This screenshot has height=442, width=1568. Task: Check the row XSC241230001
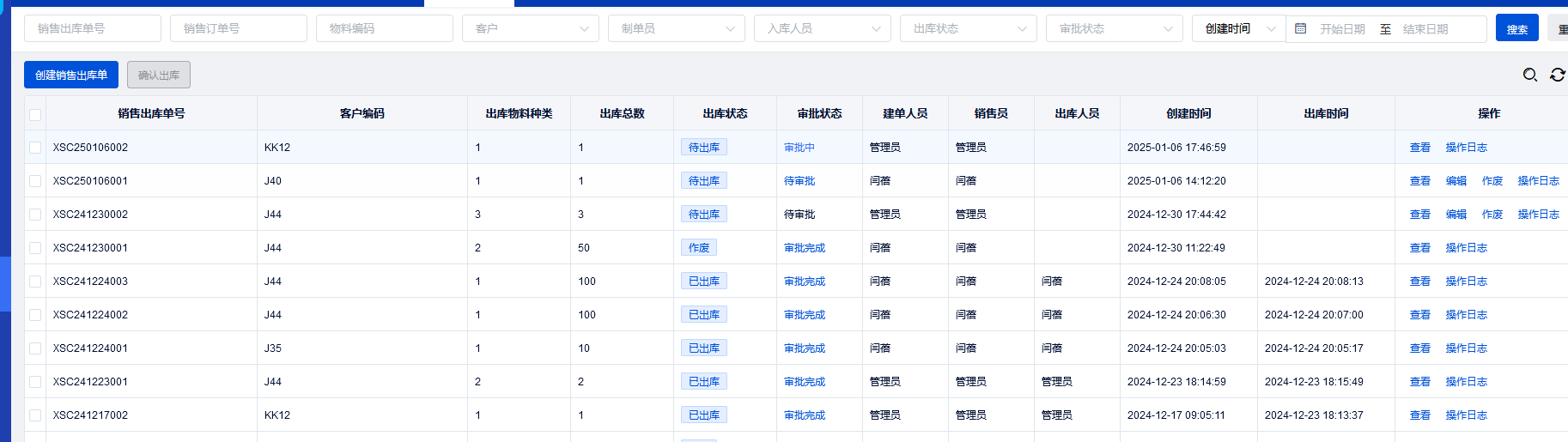click(x=35, y=248)
